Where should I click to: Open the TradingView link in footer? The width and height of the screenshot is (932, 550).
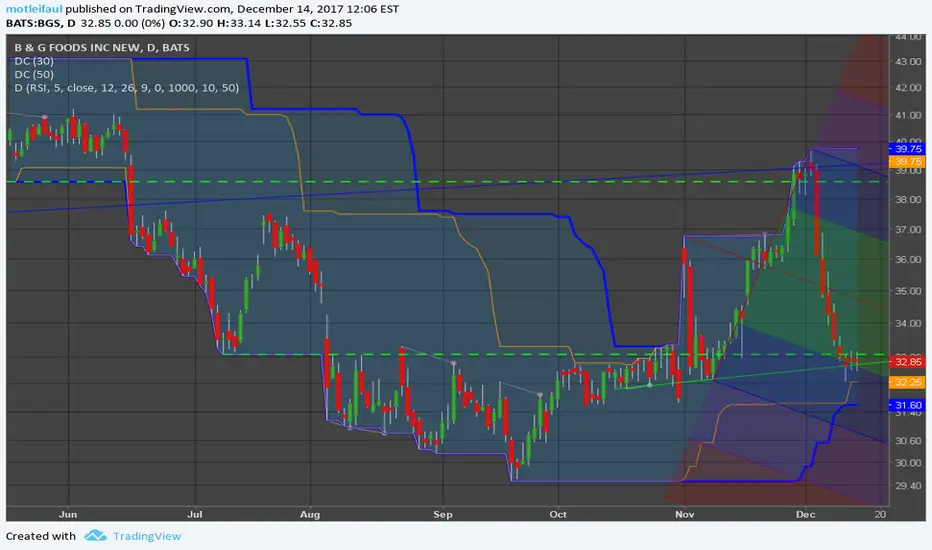[x=147, y=536]
